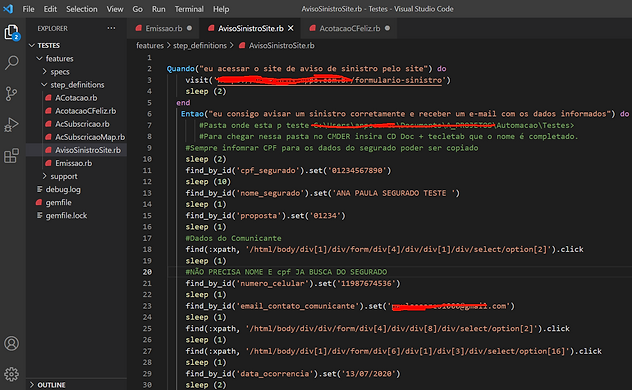The width and height of the screenshot is (632, 390).
Task: Select AvisoSinistroSite.rb in the explorer
Action: [x=88, y=150]
